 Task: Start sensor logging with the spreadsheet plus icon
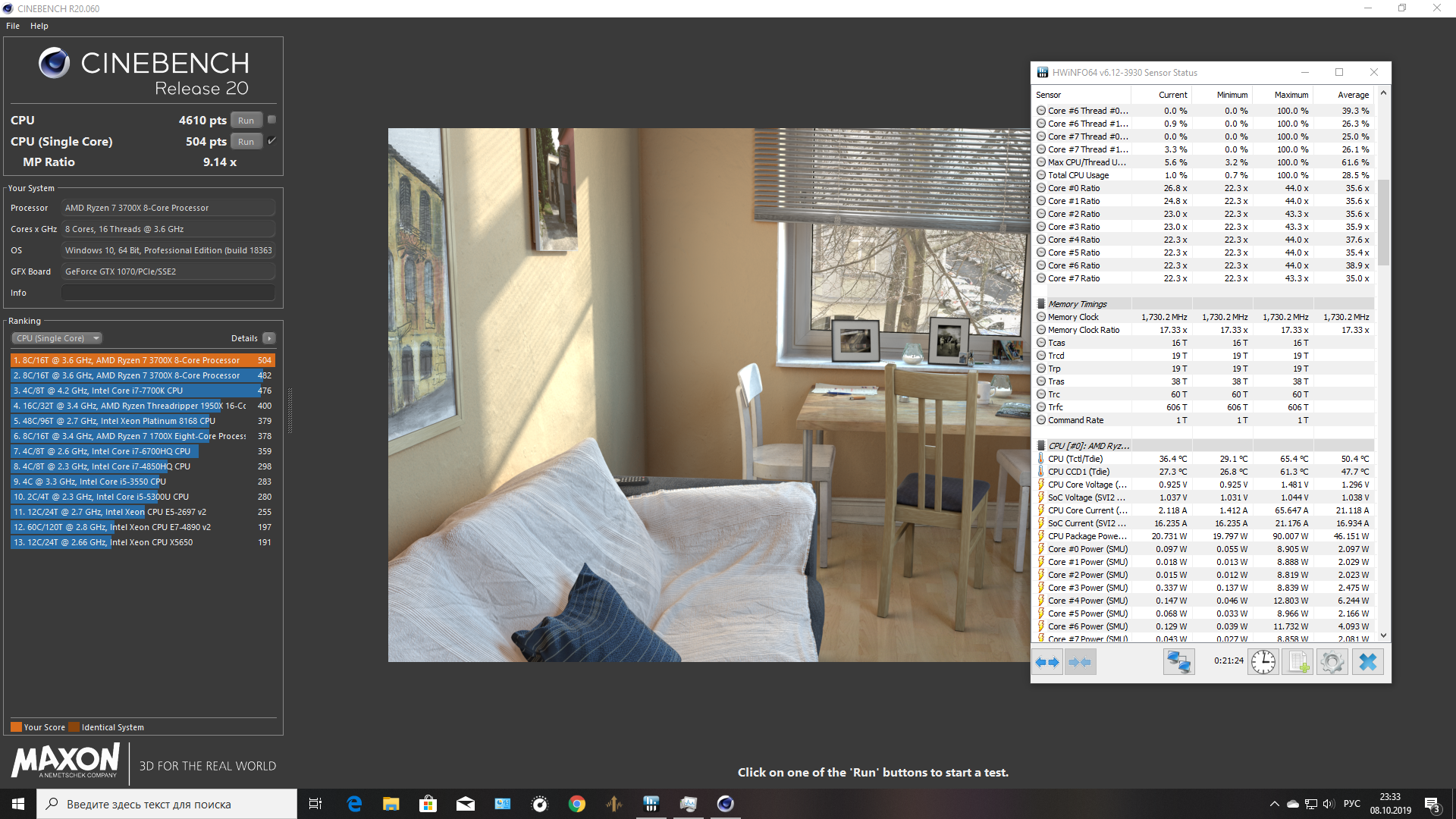(1298, 662)
